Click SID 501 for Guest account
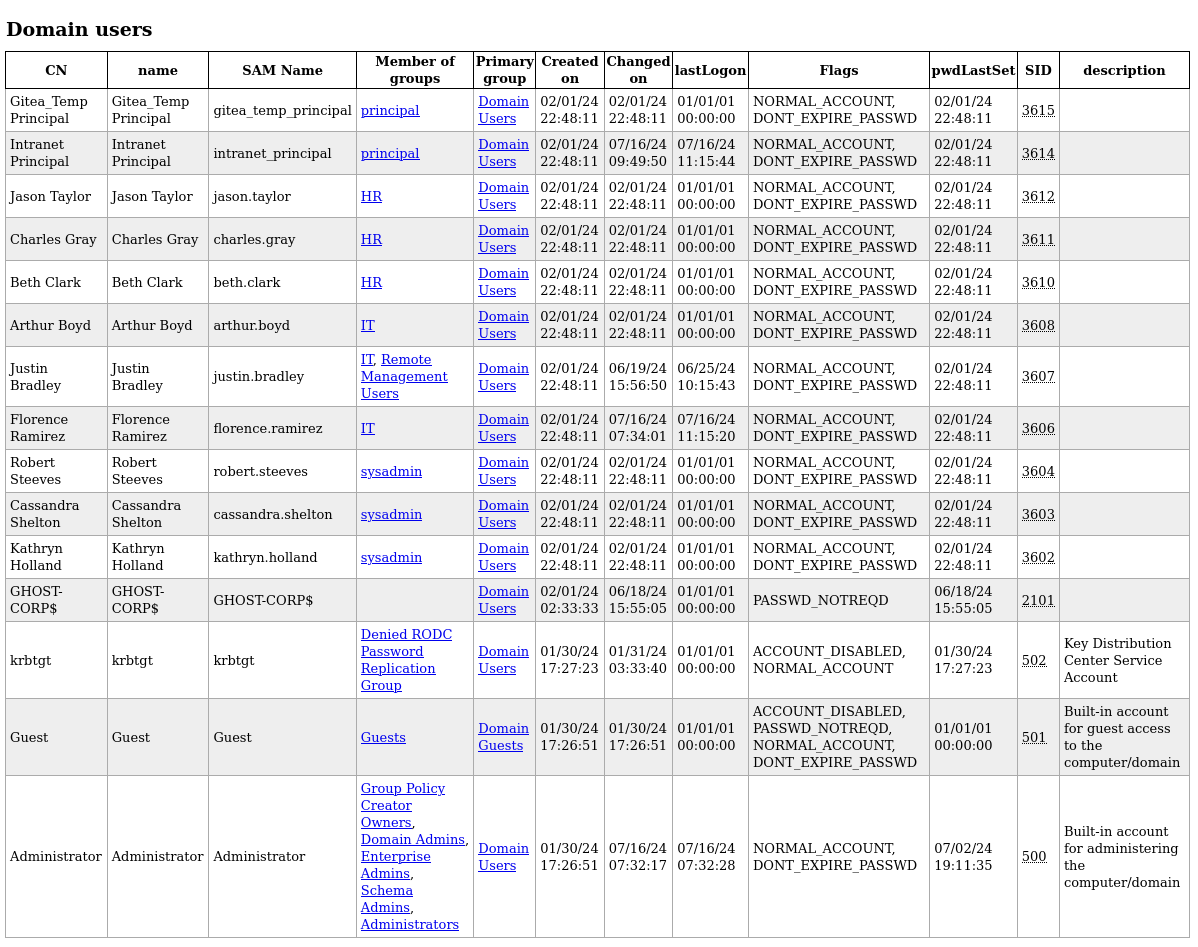1198x947 pixels. tap(1034, 737)
